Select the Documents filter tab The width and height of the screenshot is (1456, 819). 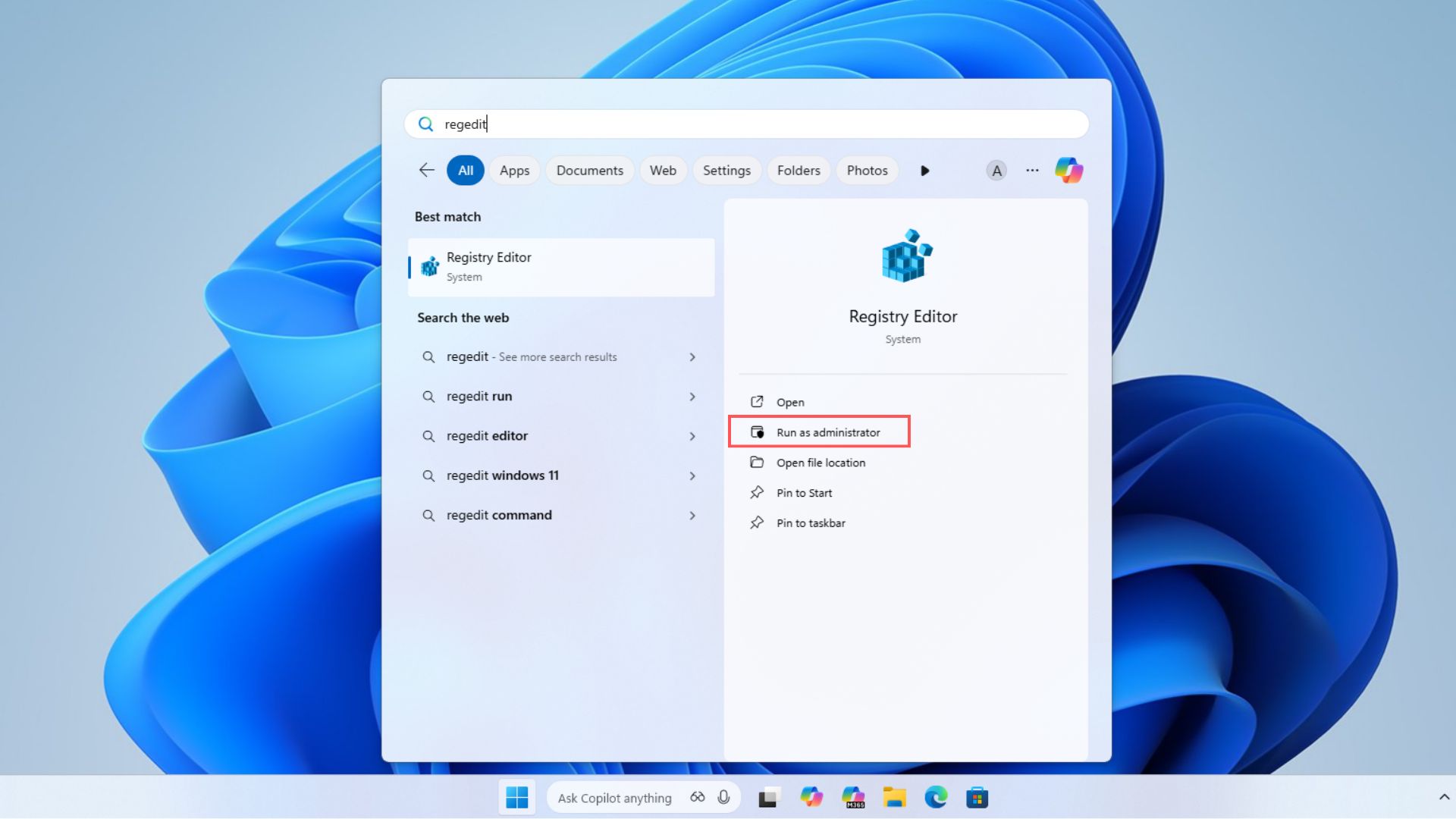tap(589, 170)
